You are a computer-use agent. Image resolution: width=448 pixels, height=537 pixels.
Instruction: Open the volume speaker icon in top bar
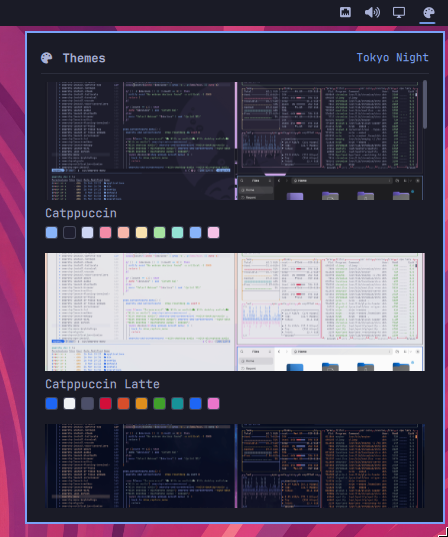[372, 13]
